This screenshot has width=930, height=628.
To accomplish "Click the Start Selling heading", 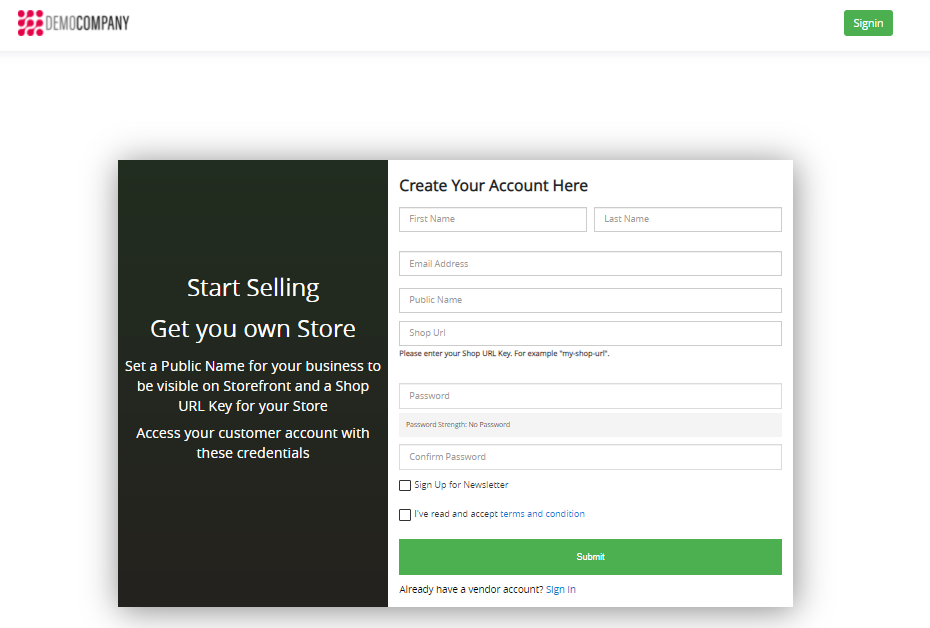I will (253, 288).
